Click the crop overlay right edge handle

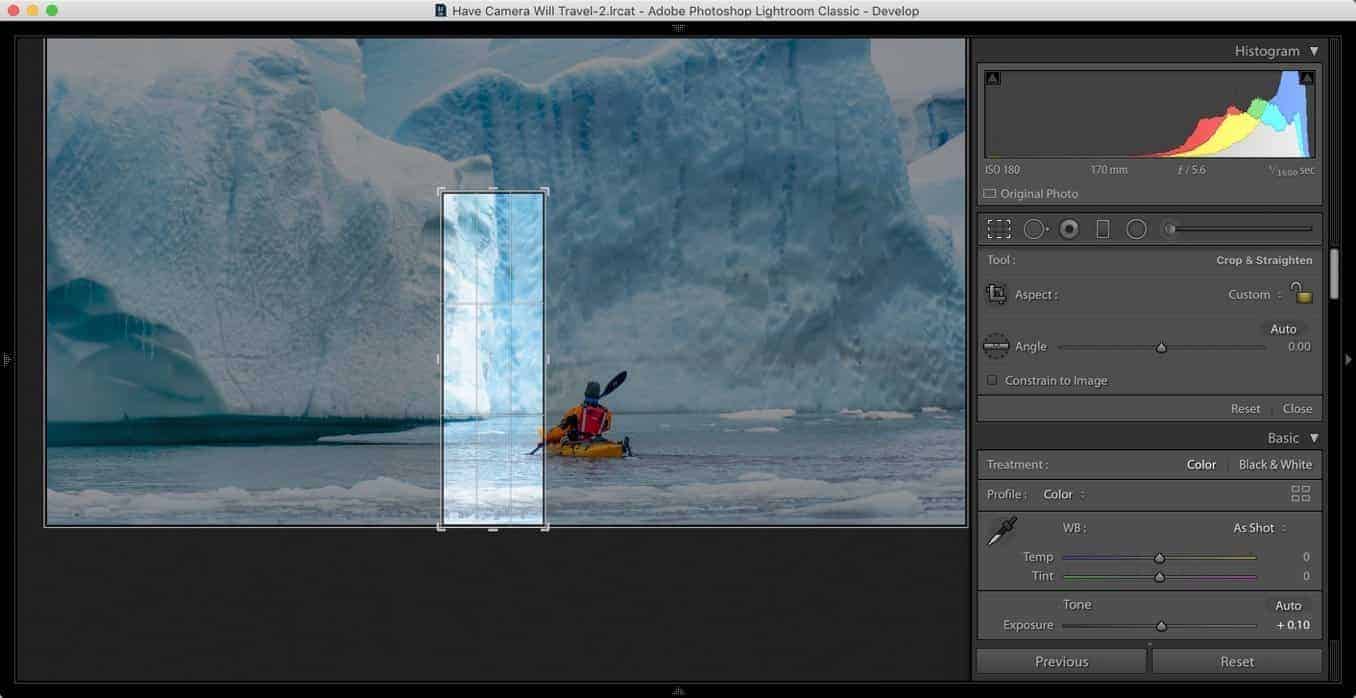click(x=546, y=358)
